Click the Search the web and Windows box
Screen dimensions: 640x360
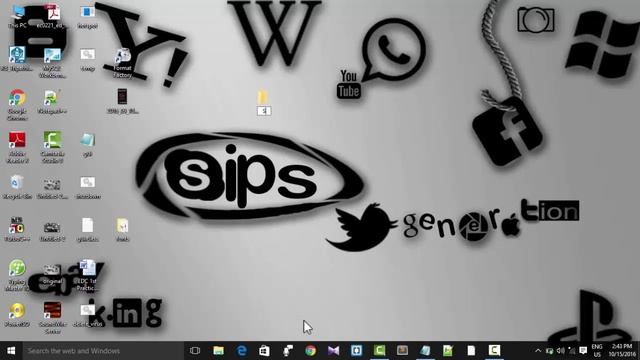103,351
